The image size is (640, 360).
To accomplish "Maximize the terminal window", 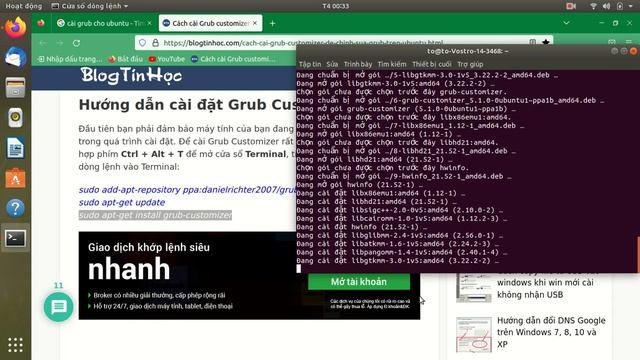I will pos(624,51).
